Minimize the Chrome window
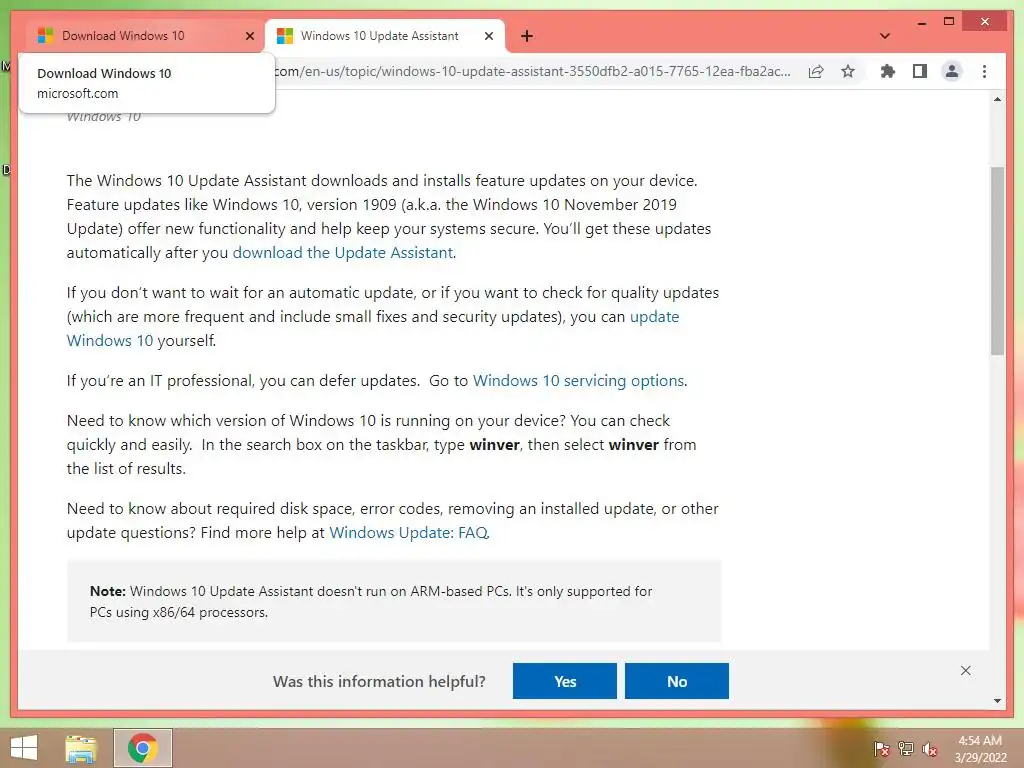This screenshot has width=1024, height=768. (921, 22)
